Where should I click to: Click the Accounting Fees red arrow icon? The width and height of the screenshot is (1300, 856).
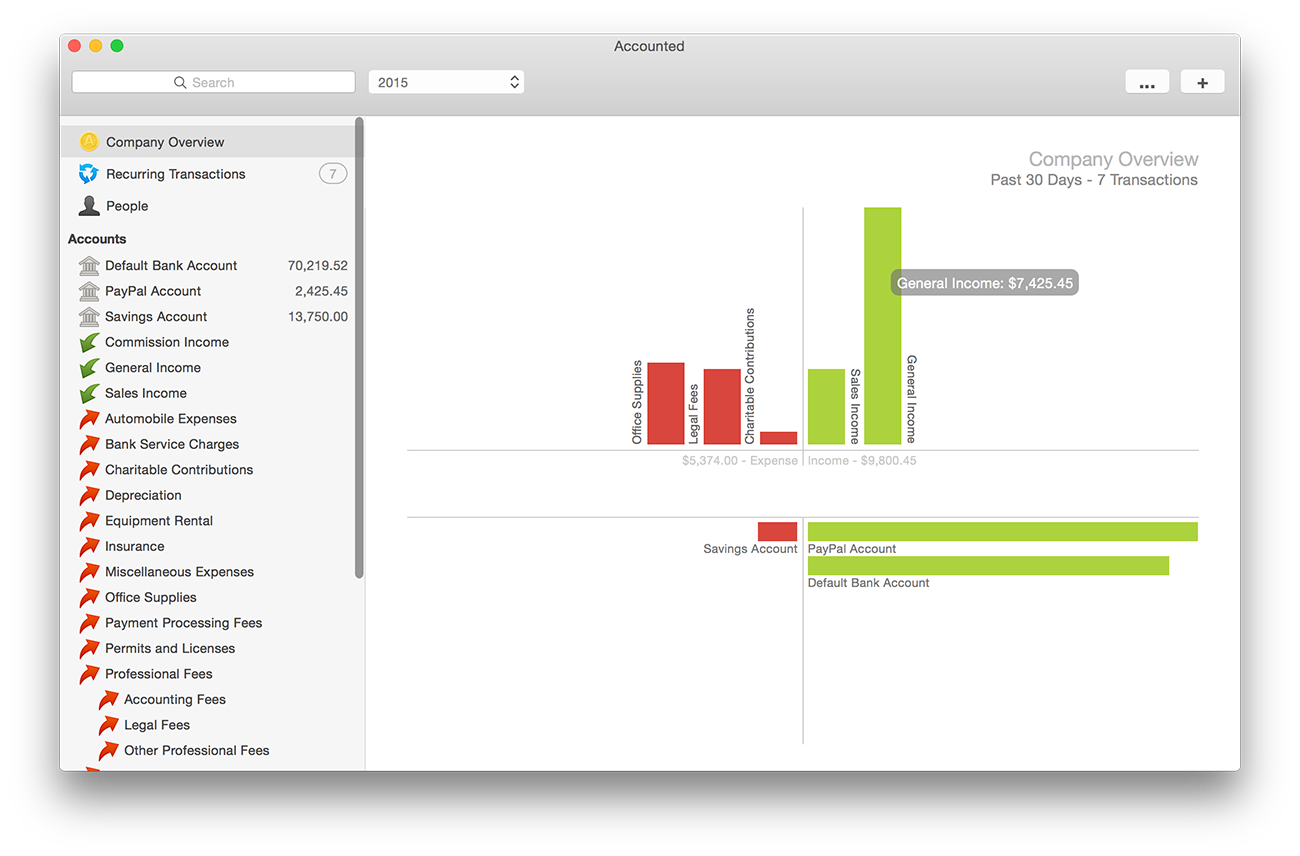108,699
